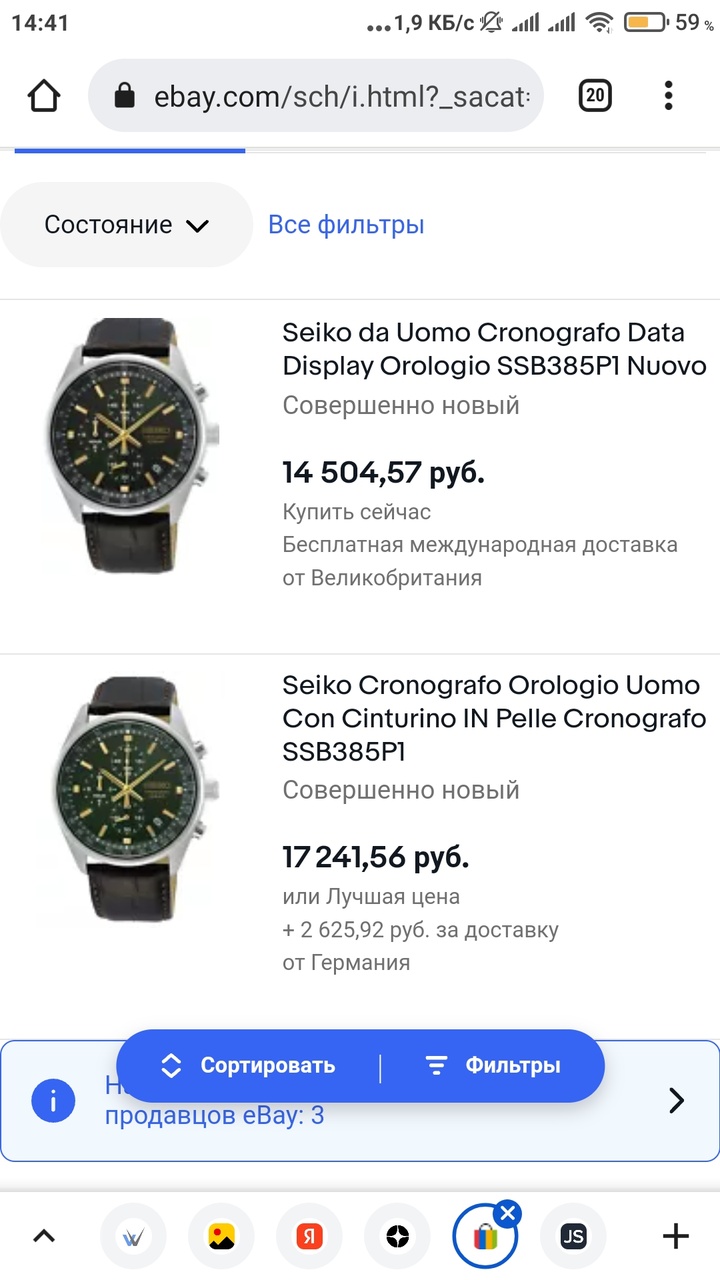Screen dimensions: 720x1280
Task: Switch to the yellow image tab icon
Action: click(221, 1236)
